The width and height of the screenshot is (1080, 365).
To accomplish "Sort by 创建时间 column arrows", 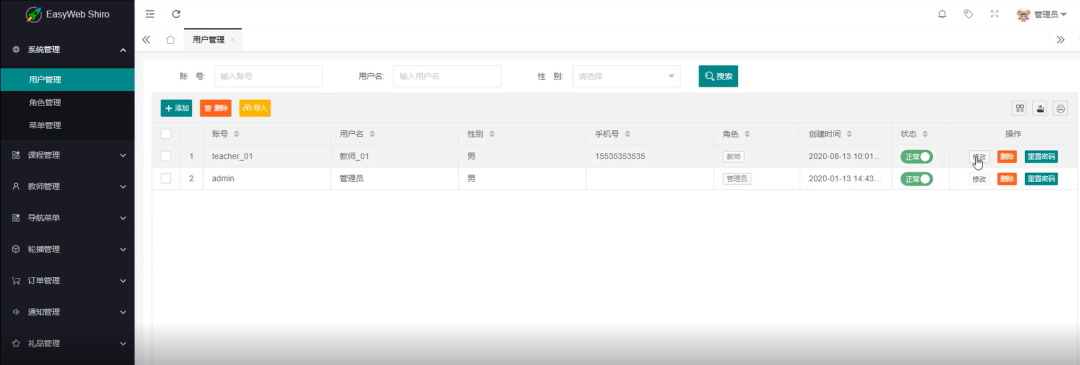I will pyautogui.click(x=849, y=134).
